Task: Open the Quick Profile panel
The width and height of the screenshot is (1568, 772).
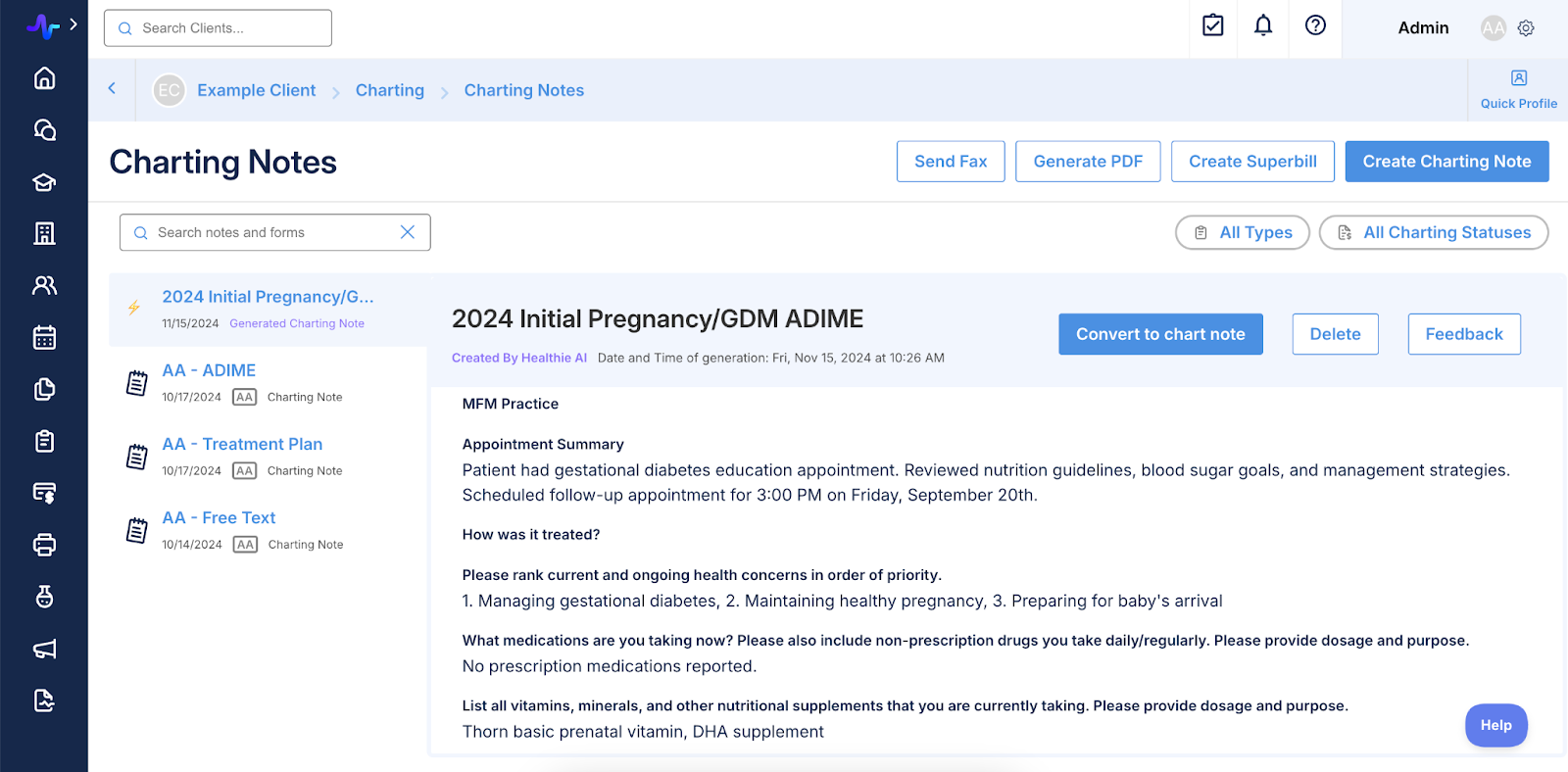Action: pos(1518,89)
